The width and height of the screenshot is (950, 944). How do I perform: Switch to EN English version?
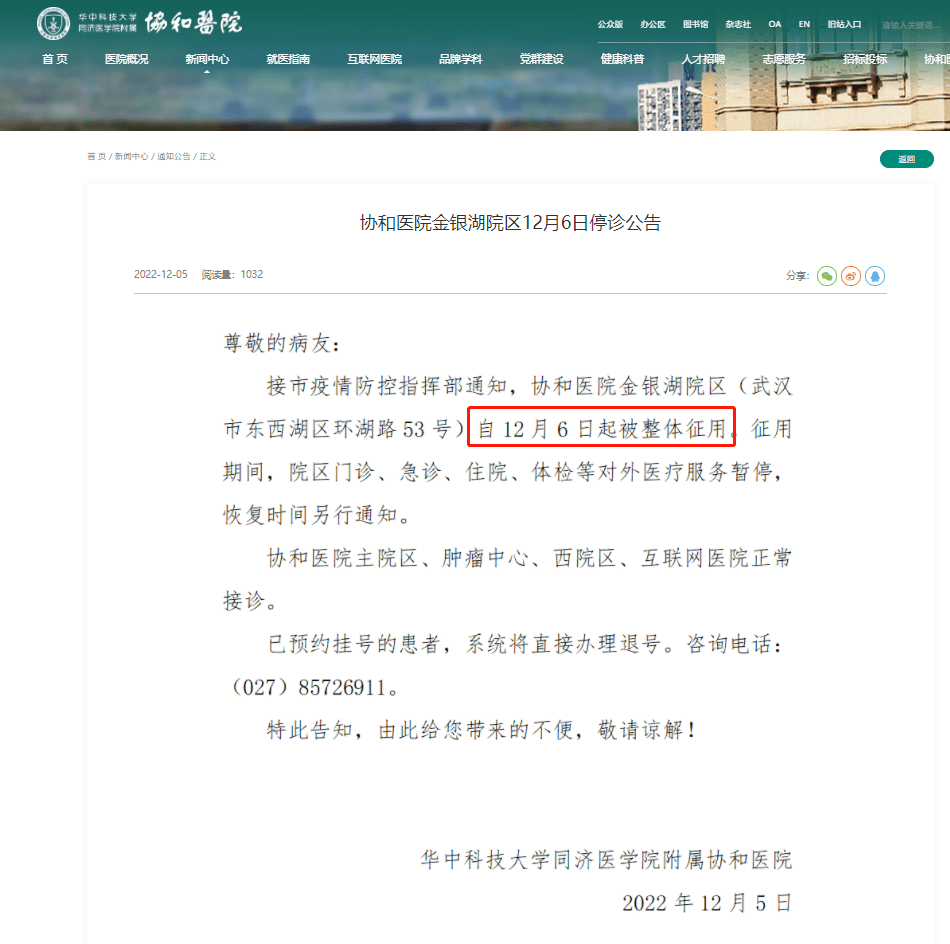coord(804,24)
